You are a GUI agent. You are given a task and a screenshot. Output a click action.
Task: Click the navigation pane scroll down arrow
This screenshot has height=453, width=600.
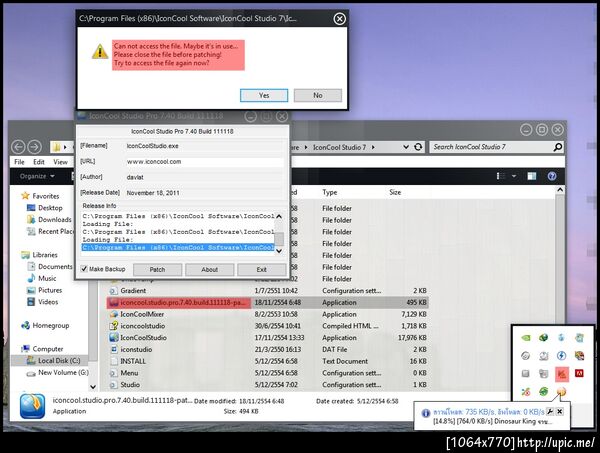pos(93,387)
